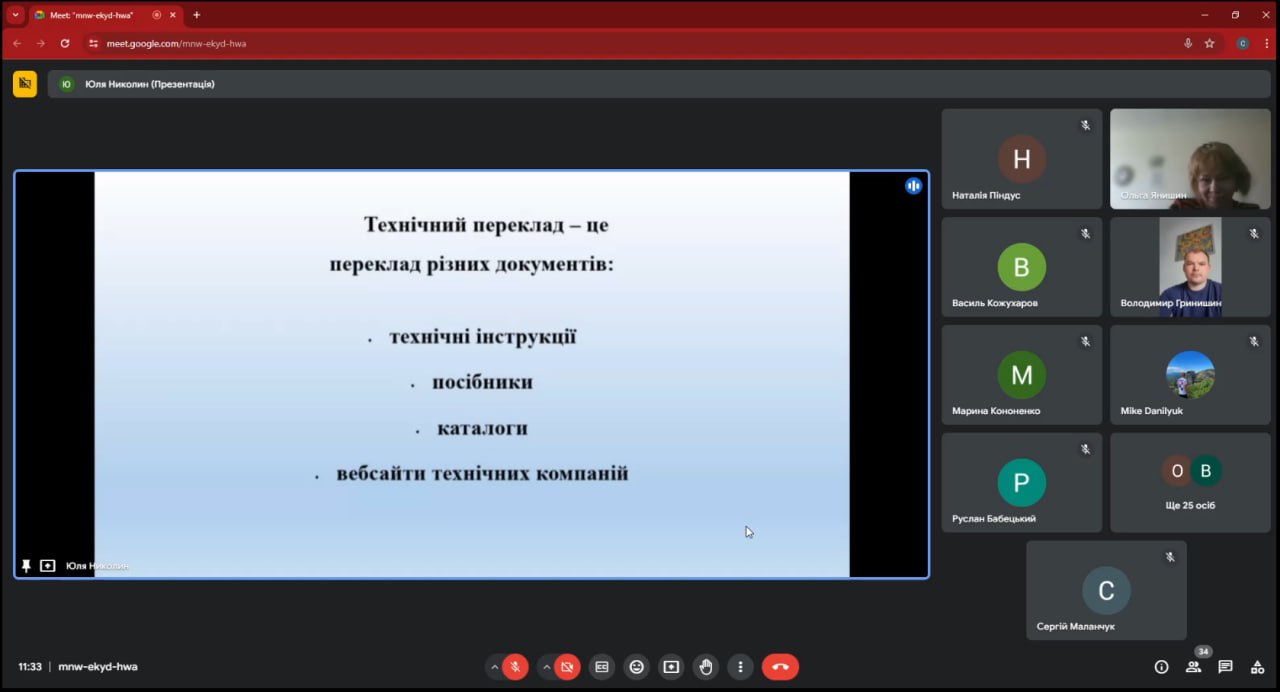Turn on the camera

coord(567,667)
